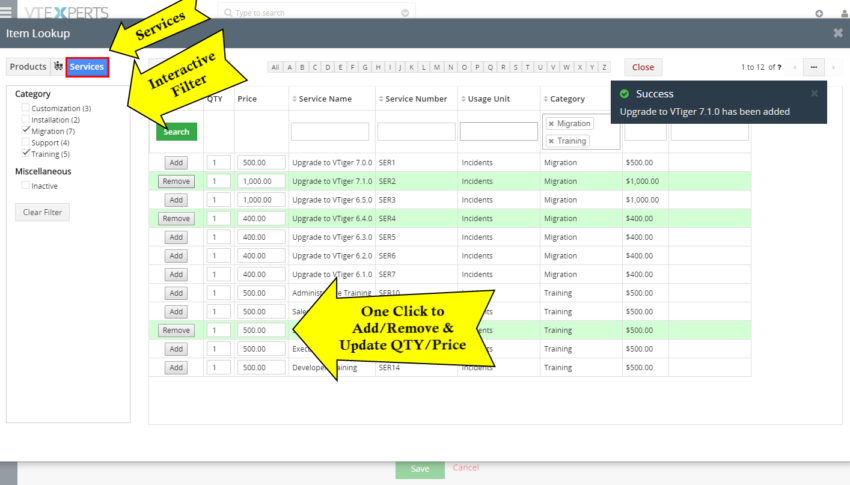This screenshot has height=485, width=850.
Task: Edit price for Upgrade to VTiger 6.1.0
Action: 261,274
